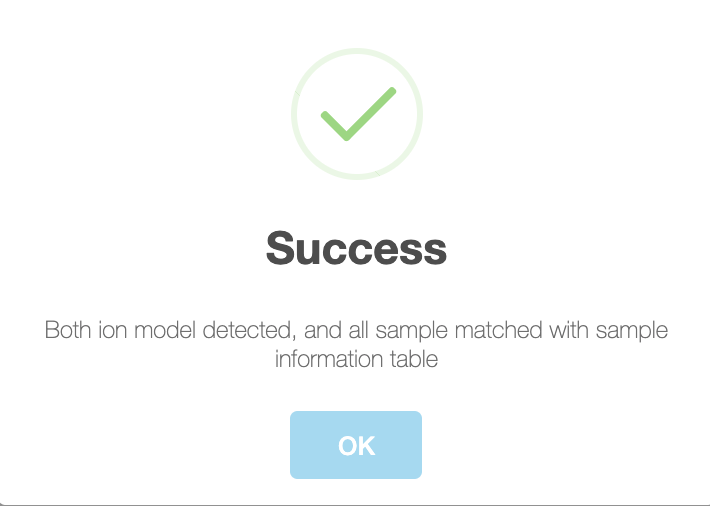Click the 'information table' text line

click(356, 359)
